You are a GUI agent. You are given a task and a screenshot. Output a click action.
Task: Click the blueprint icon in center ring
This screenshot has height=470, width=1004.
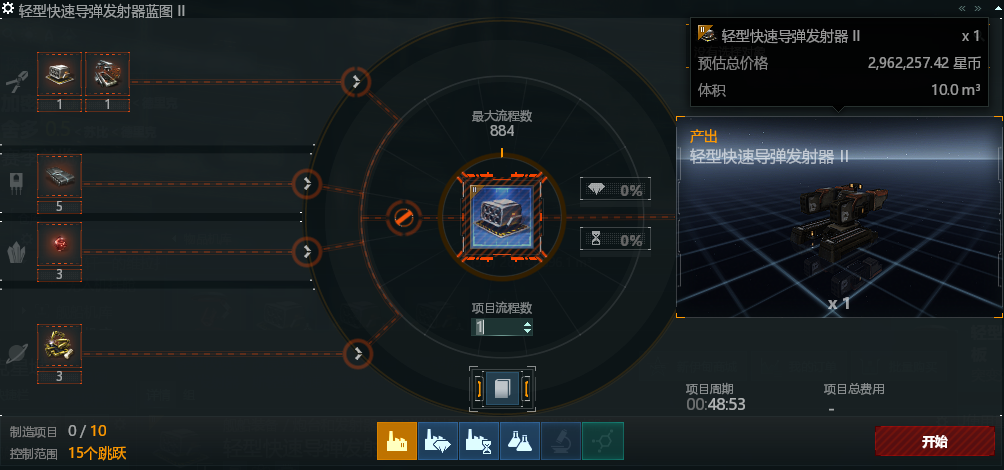[501, 216]
